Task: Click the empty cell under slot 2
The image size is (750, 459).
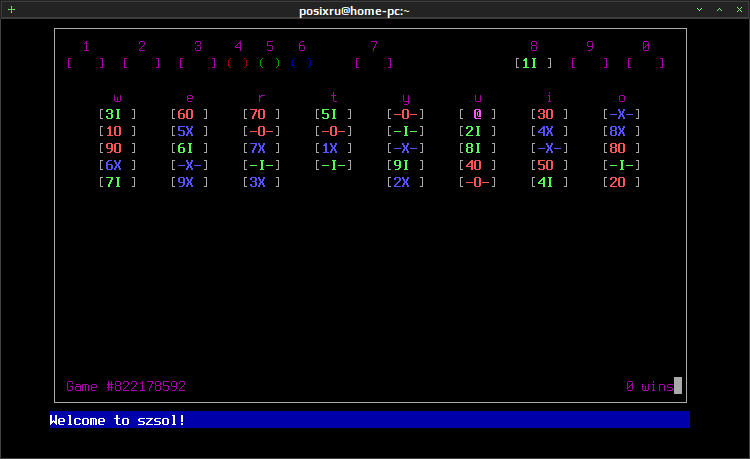Action: click(142, 63)
